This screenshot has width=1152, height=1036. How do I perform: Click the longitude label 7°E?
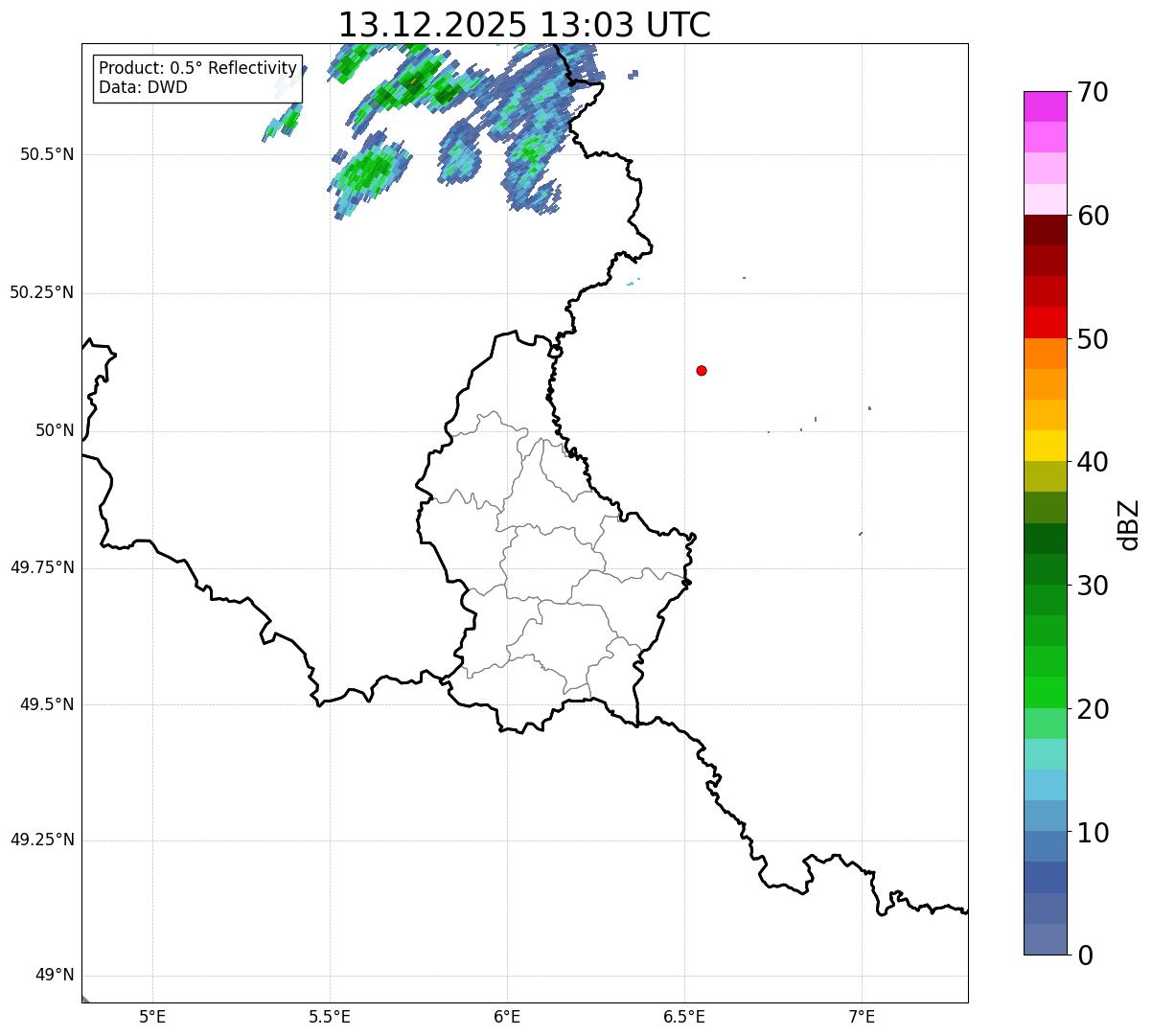pos(862,1016)
